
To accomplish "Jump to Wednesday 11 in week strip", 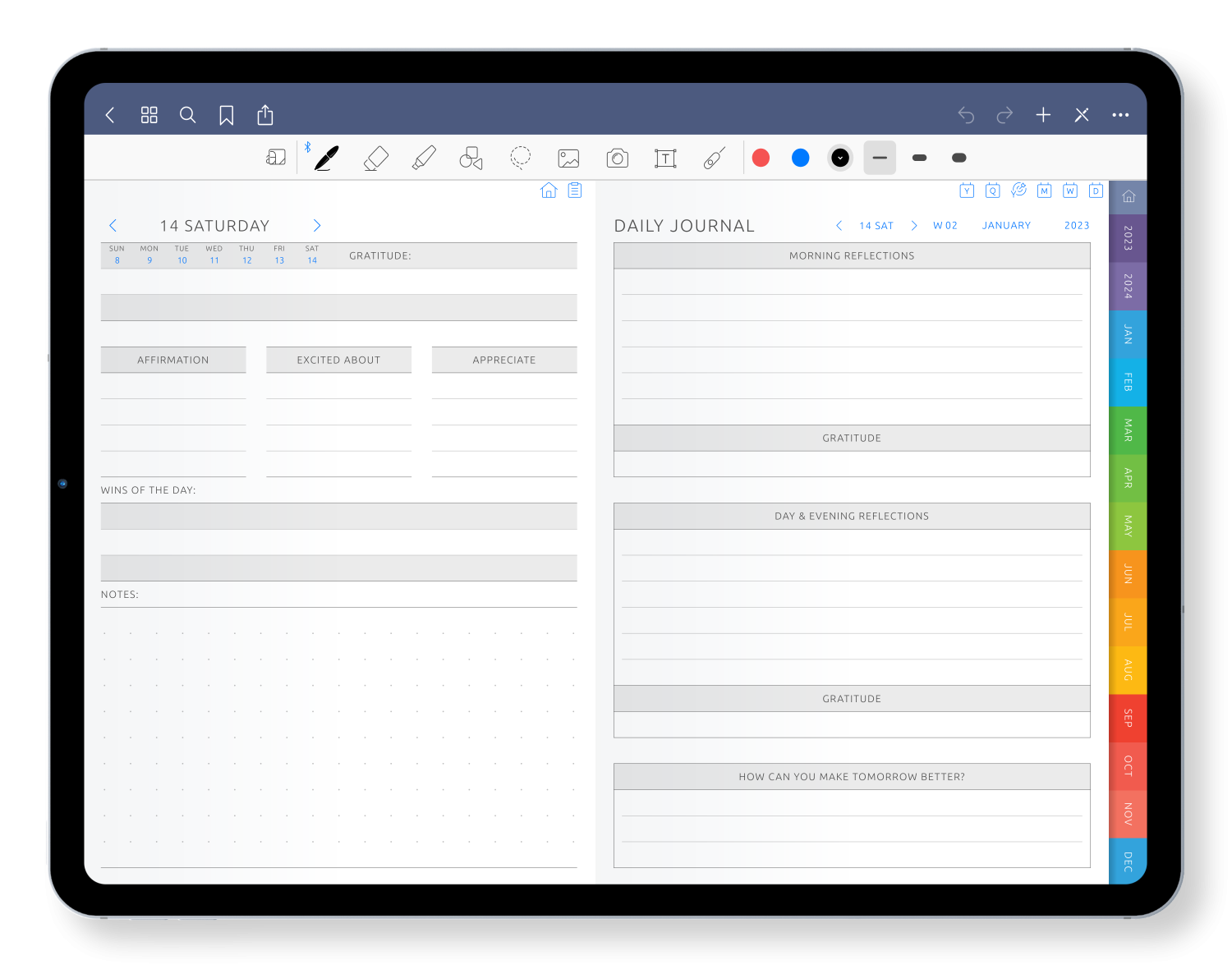I will pos(214,255).
